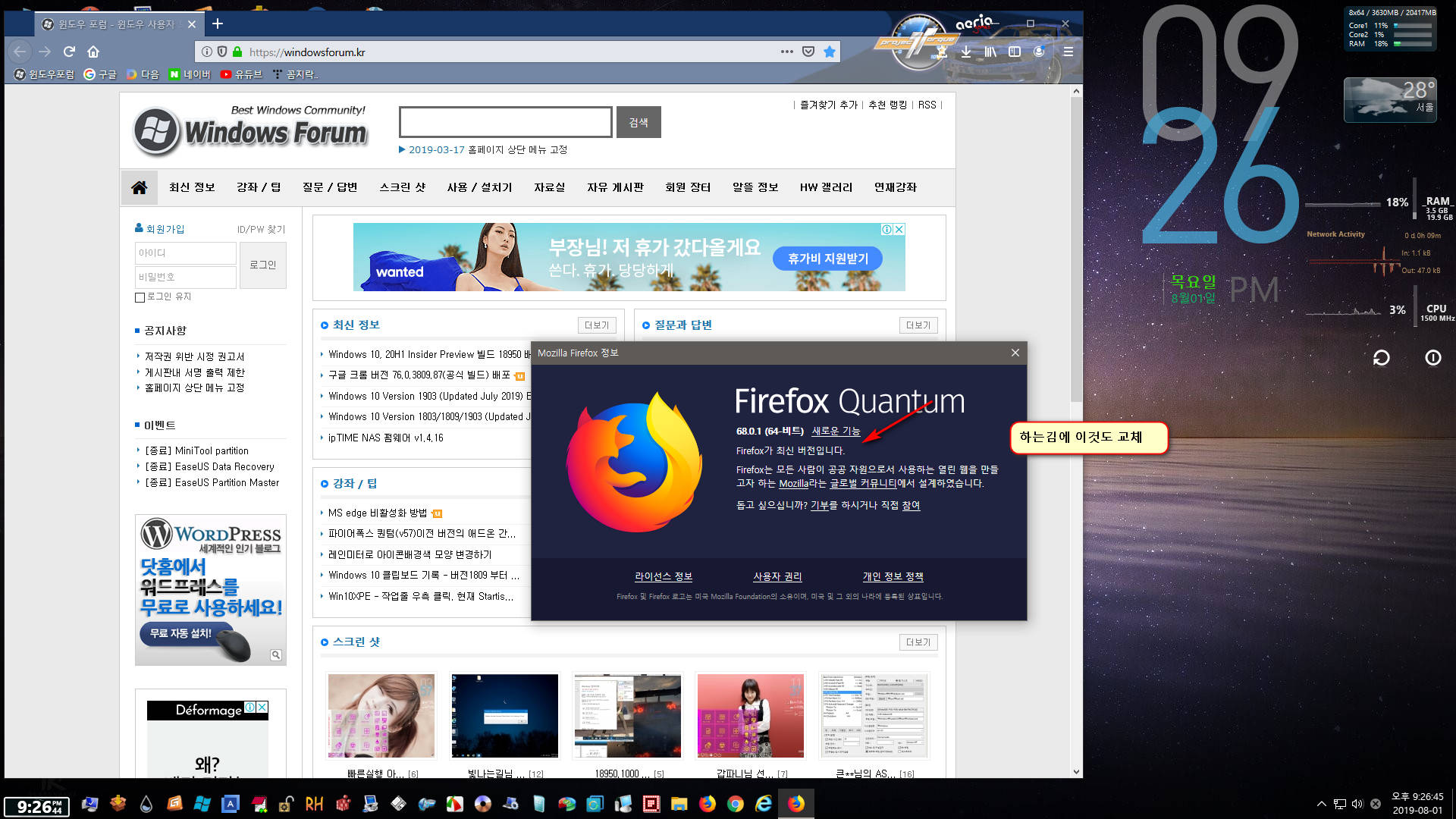This screenshot has height=819, width=1456.
Task: Open the 18950.1000 screenshot thumbnail
Action: 628,716
